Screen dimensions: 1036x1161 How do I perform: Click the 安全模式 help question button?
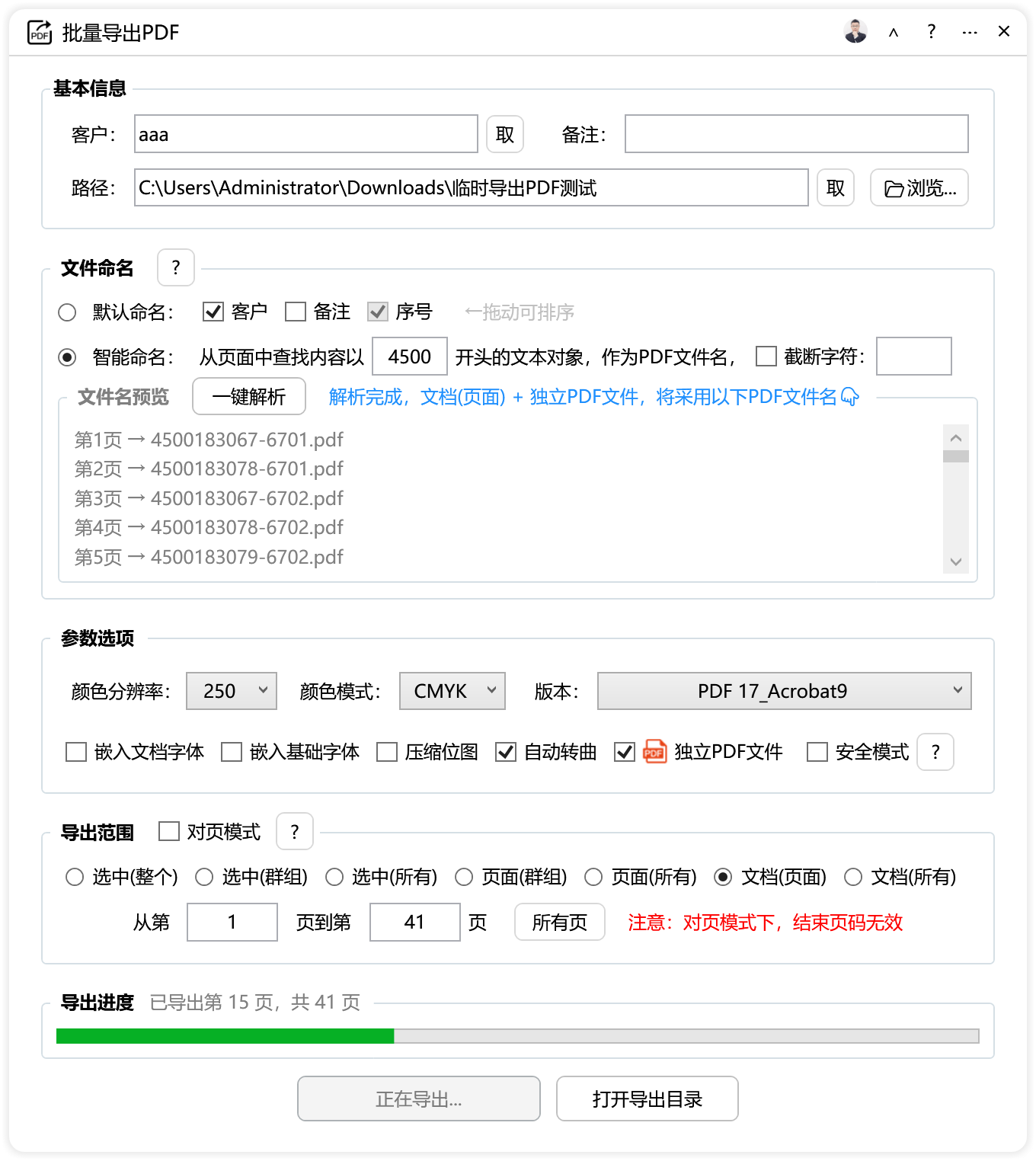[x=935, y=752]
